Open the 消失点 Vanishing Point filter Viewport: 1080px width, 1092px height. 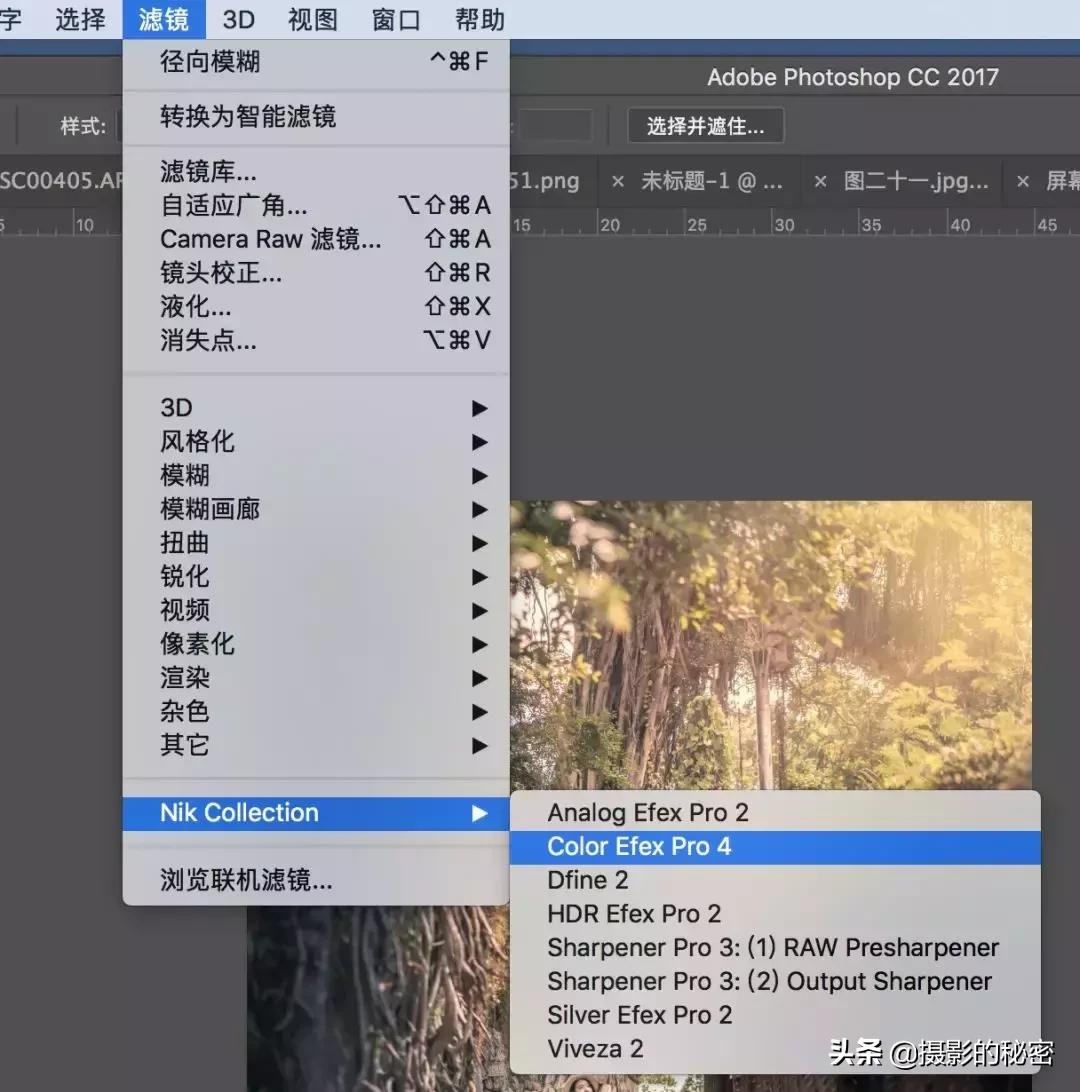(x=207, y=341)
